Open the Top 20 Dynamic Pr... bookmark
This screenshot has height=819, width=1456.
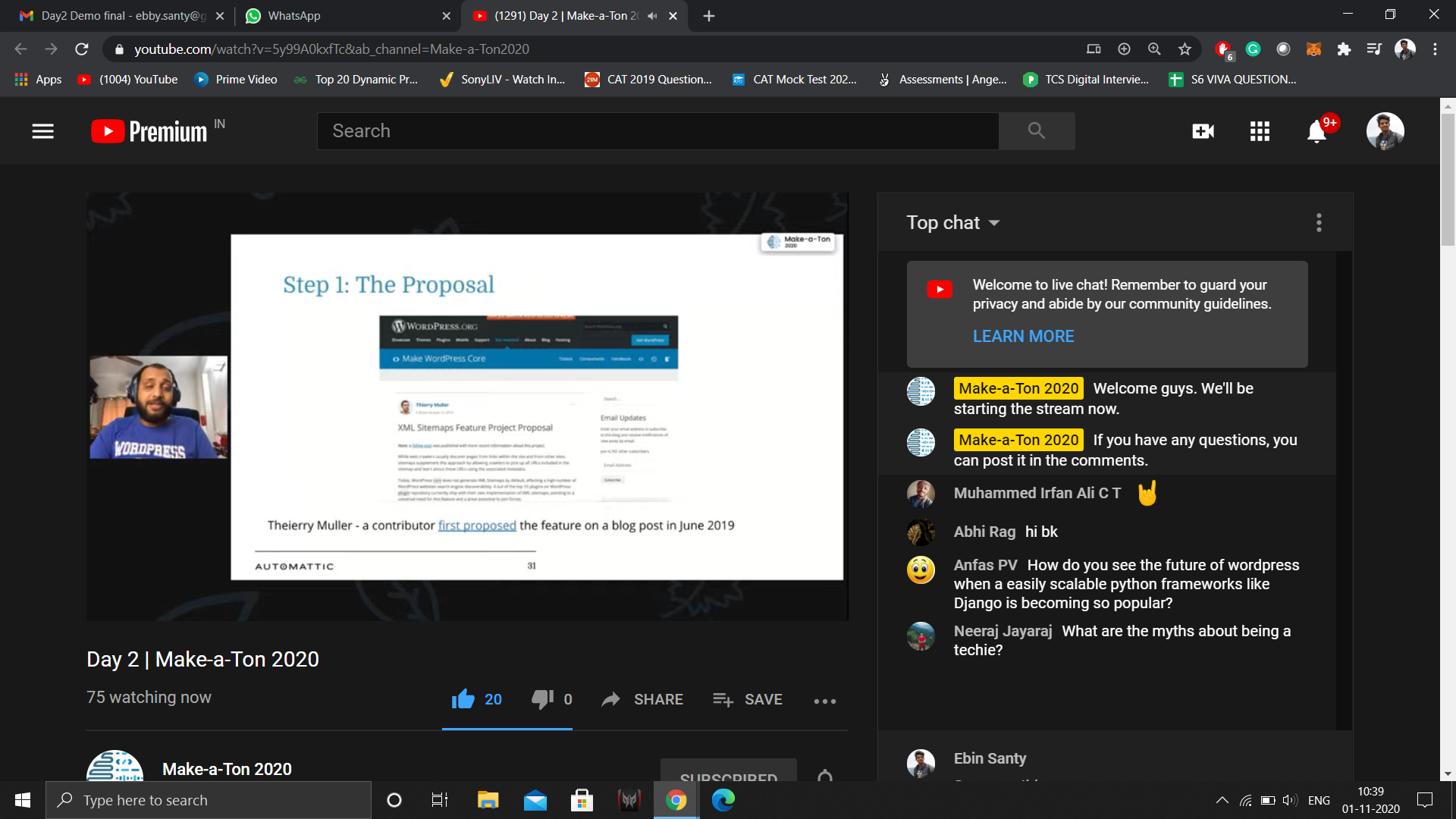pyautogui.click(x=356, y=80)
